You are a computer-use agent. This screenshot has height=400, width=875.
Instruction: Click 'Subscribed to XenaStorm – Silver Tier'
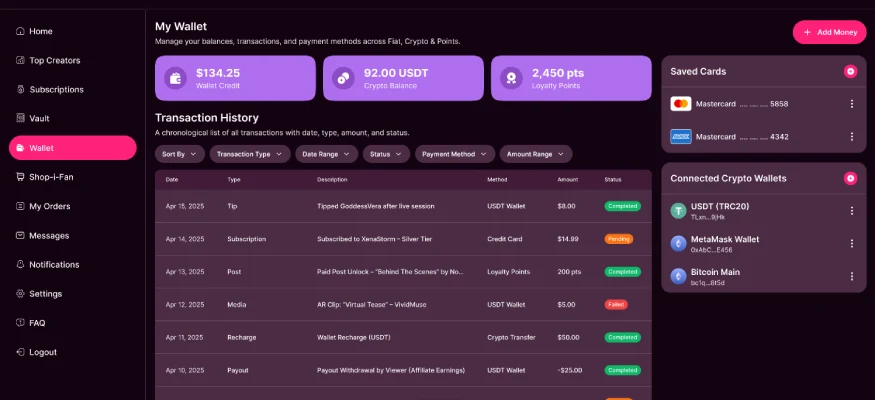tap(374, 239)
